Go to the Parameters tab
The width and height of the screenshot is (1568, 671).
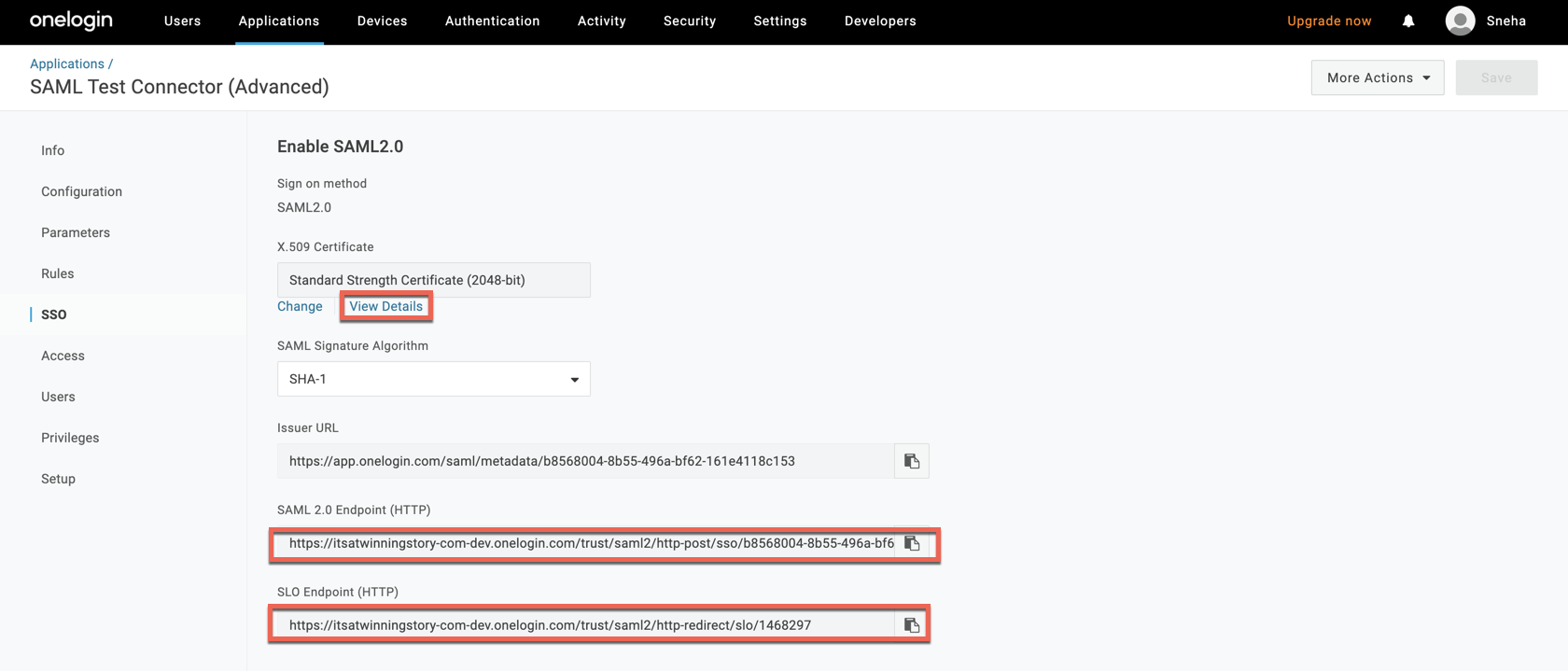[76, 232]
